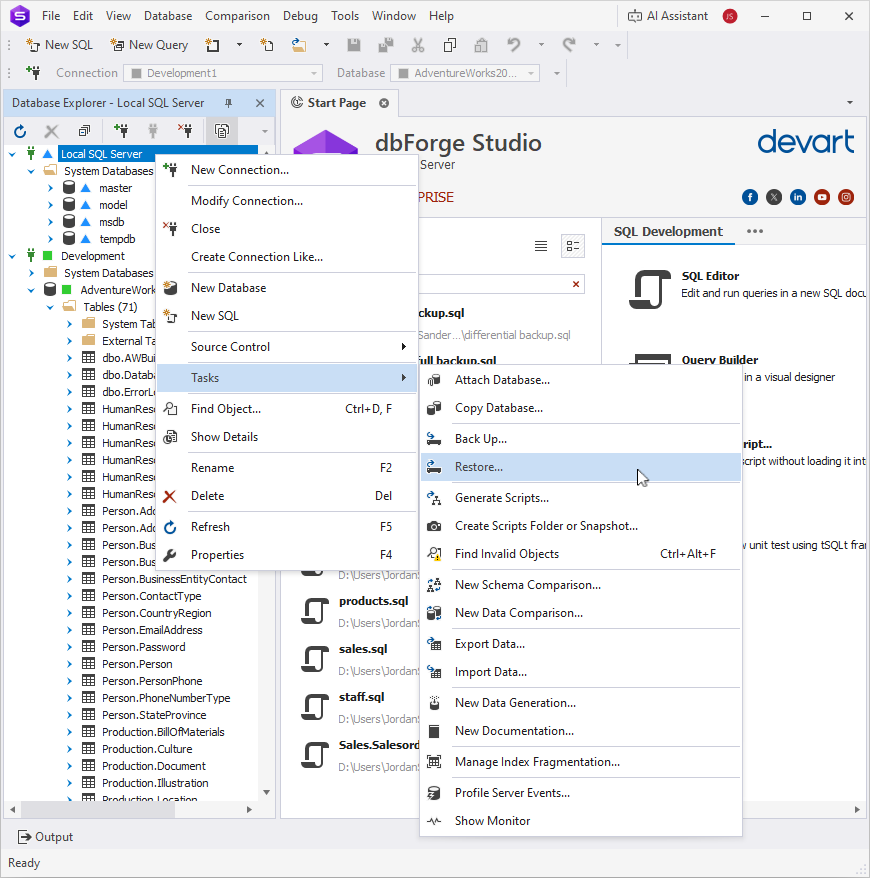Click the devart logo on Start Page
The image size is (870, 878).
806,143
